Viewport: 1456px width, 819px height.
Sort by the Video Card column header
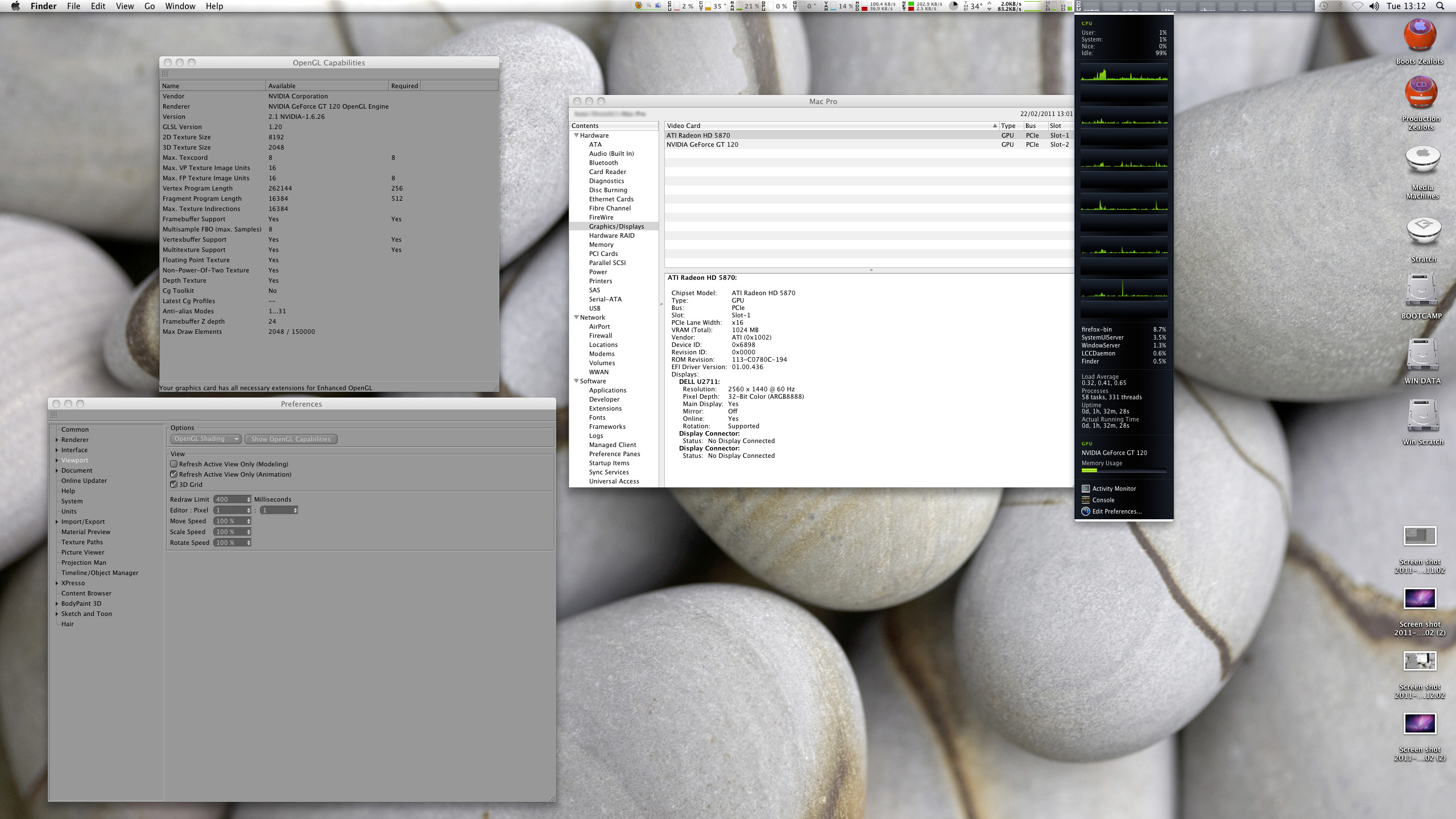click(832, 126)
